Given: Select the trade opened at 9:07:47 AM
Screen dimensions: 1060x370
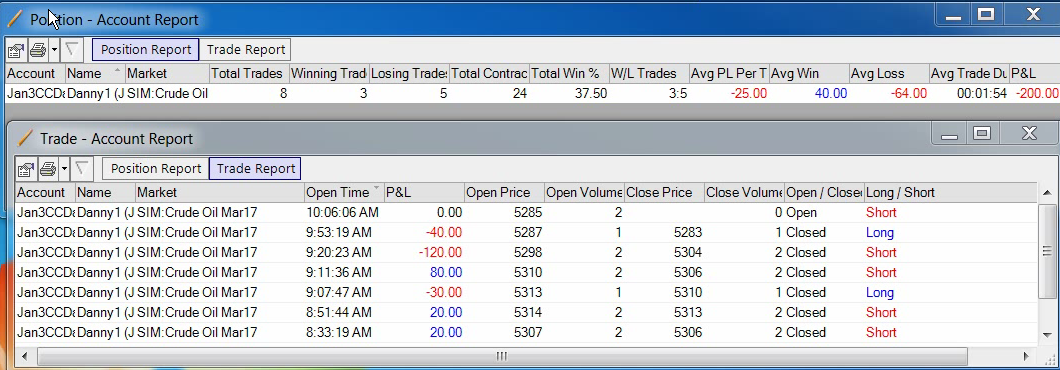Looking at the screenshot, I should point(526,292).
